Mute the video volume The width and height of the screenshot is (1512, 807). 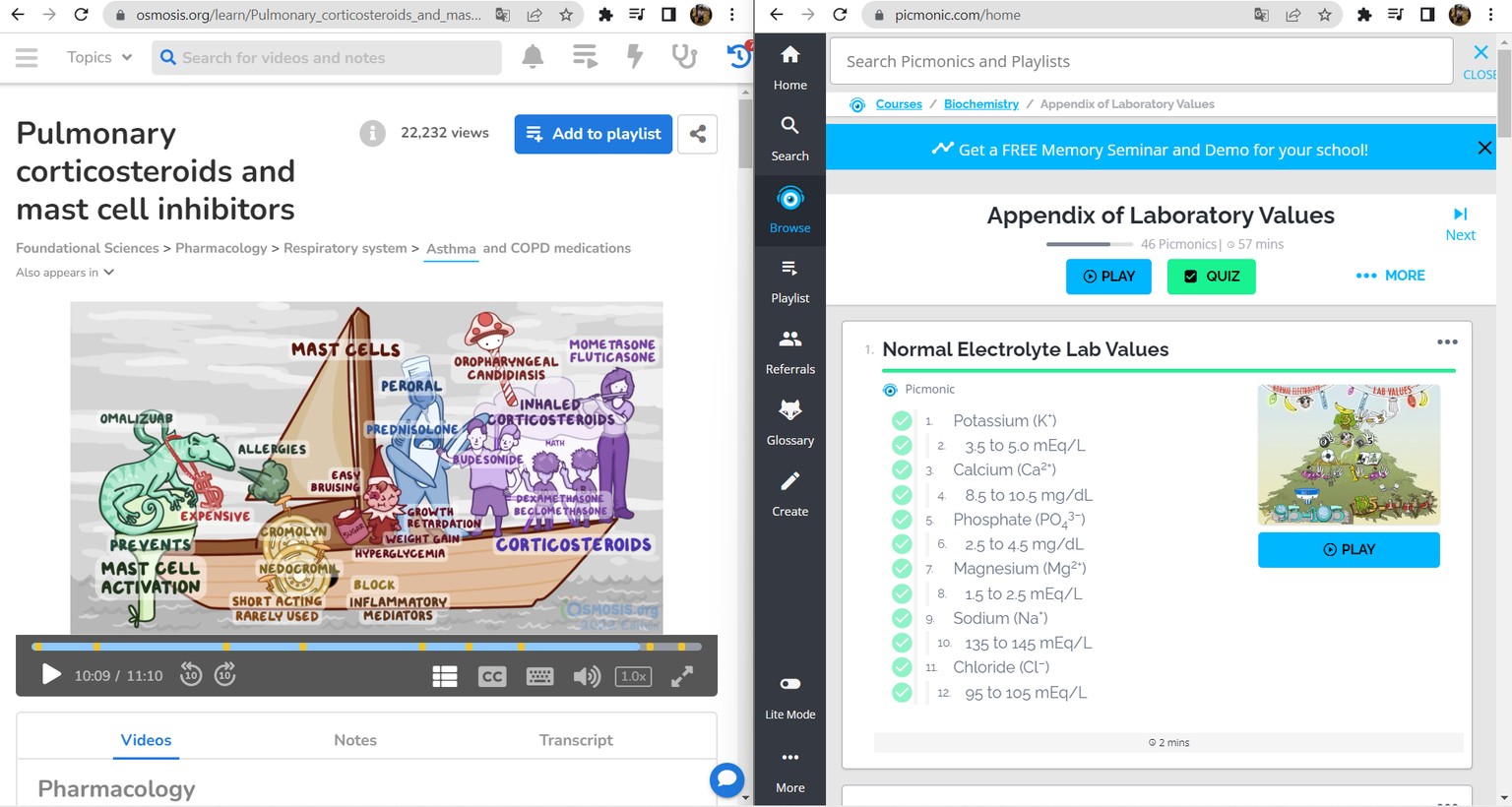click(x=587, y=676)
